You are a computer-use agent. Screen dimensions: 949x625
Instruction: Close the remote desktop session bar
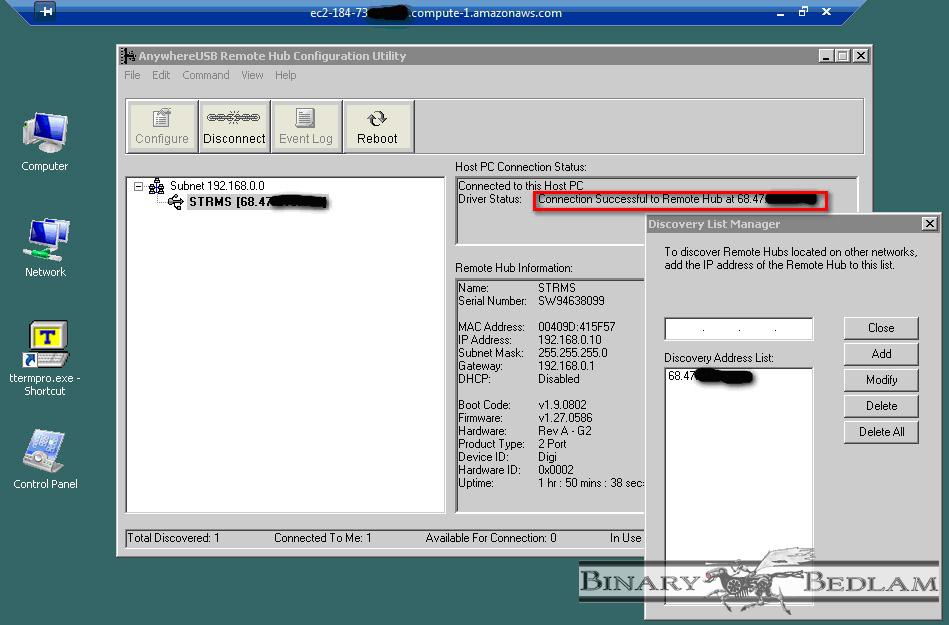[x=826, y=11]
